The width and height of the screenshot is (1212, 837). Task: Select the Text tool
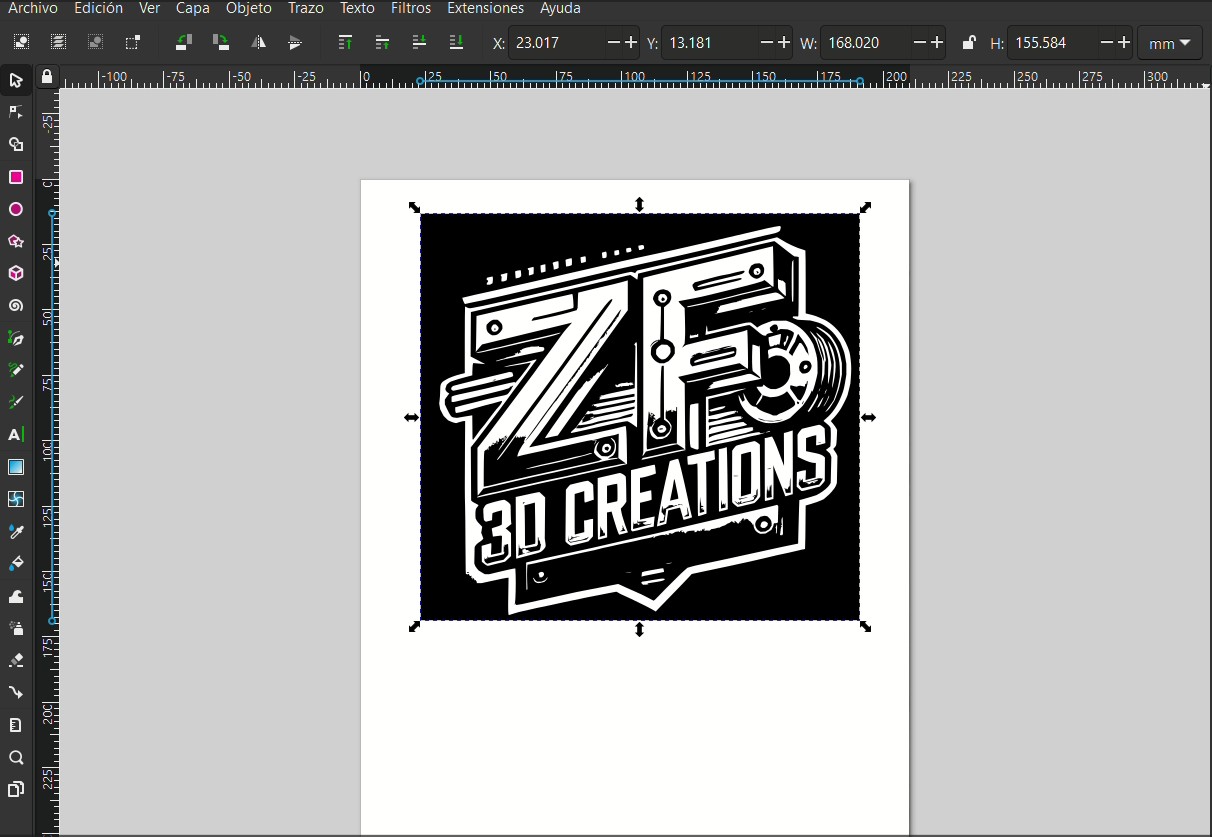click(x=16, y=434)
